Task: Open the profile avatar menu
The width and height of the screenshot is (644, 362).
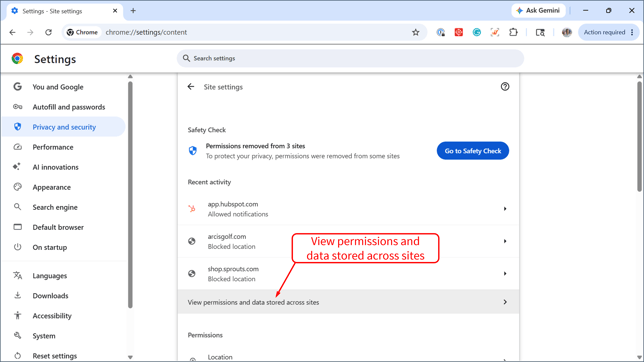Action: point(567,32)
